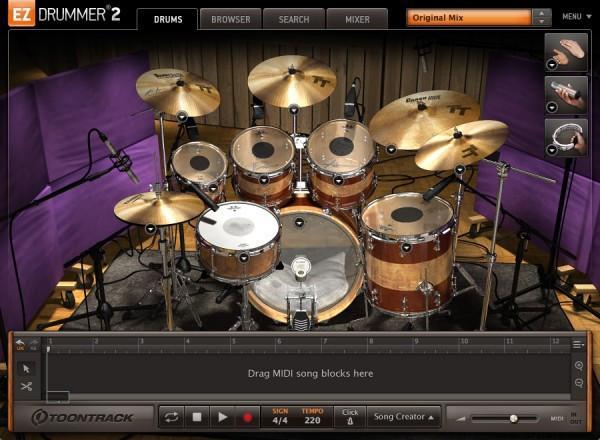Viewport: 600px width, 440px height.
Task: Select the pointer arrow tool
Action: (x=26, y=368)
